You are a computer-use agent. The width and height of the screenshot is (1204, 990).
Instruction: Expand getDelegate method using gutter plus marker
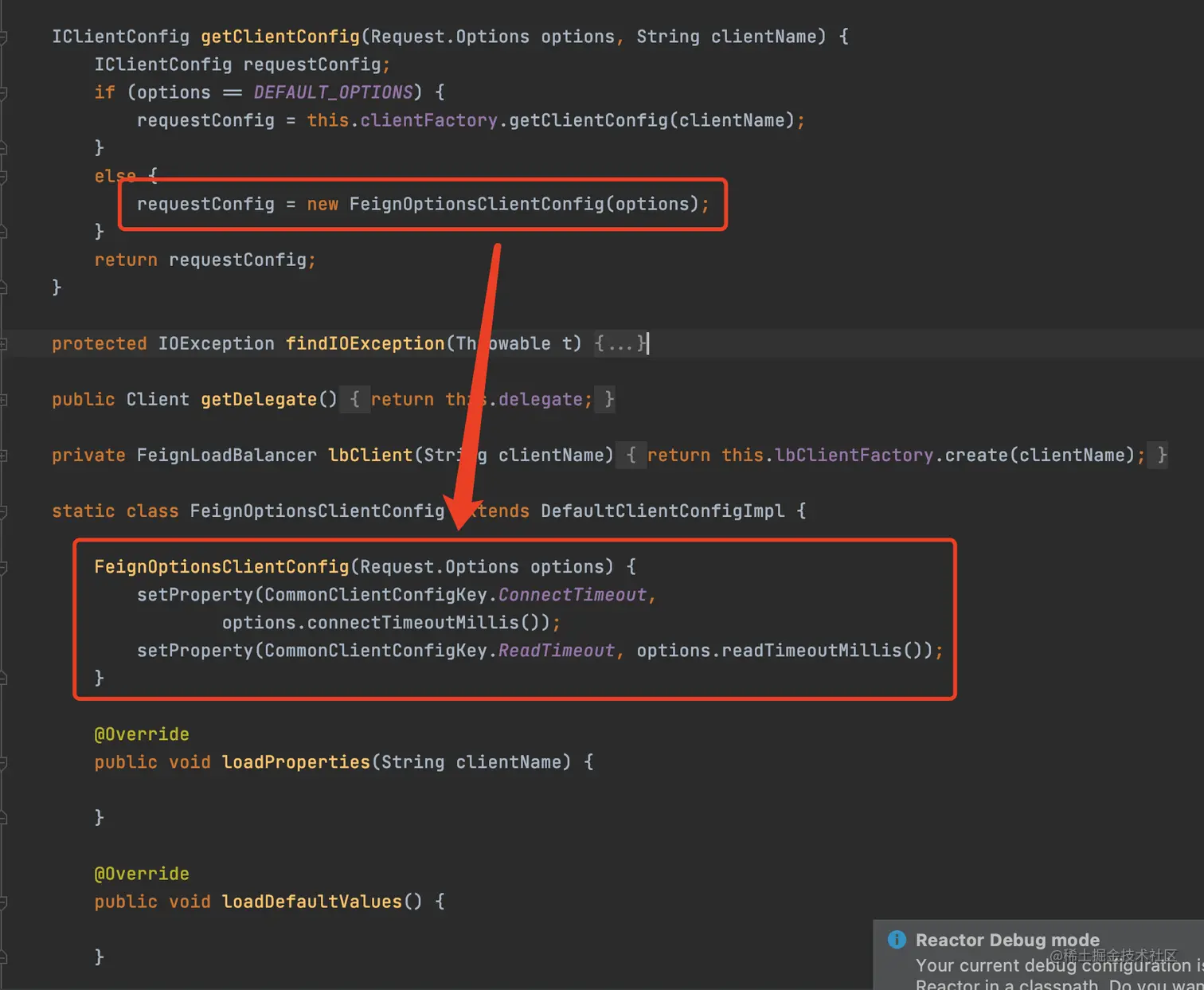click(x=3, y=400)
